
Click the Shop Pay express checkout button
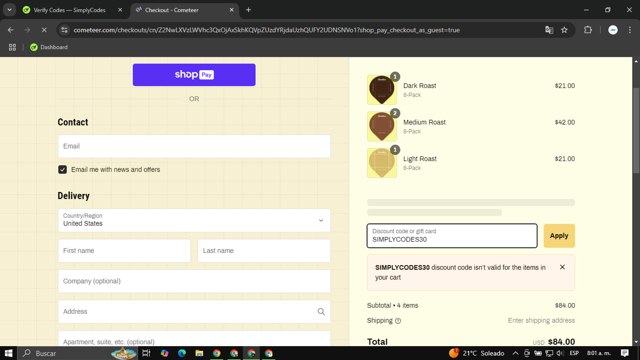194,75
